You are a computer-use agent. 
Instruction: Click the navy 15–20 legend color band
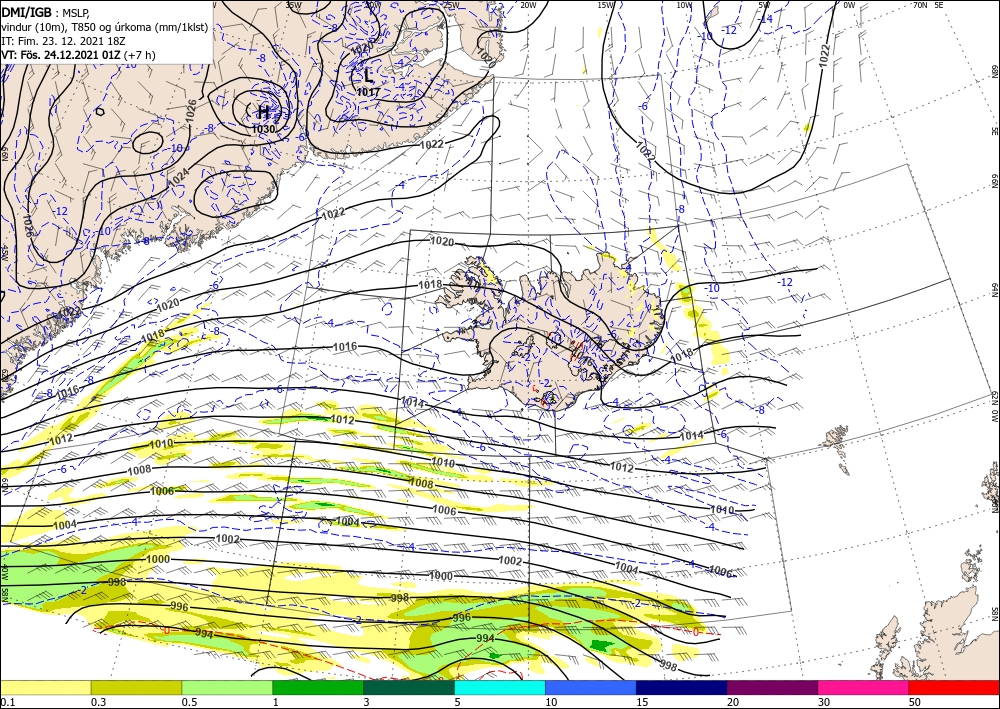(x=682, y=687)
